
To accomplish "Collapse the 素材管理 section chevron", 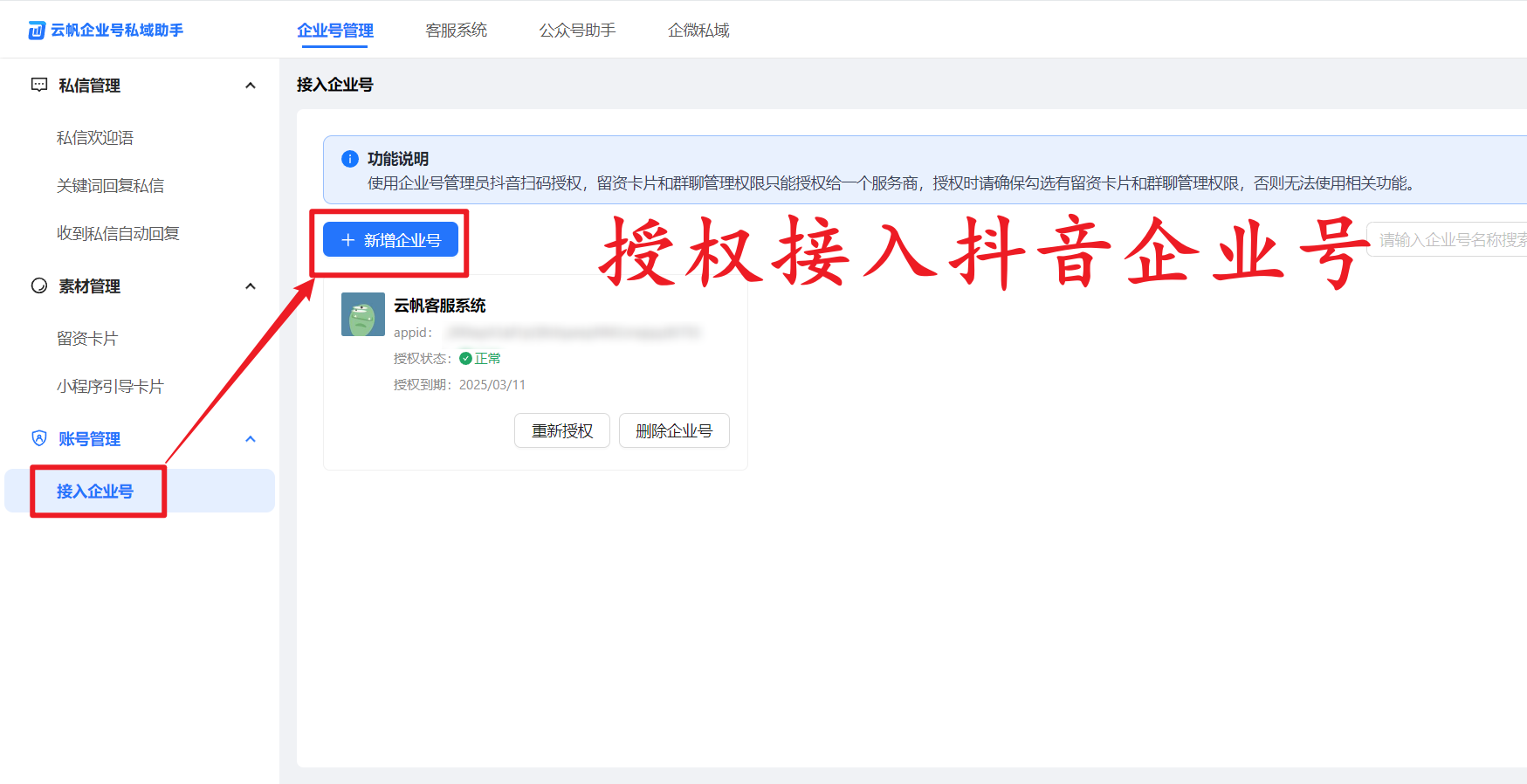I will [251, 286].
